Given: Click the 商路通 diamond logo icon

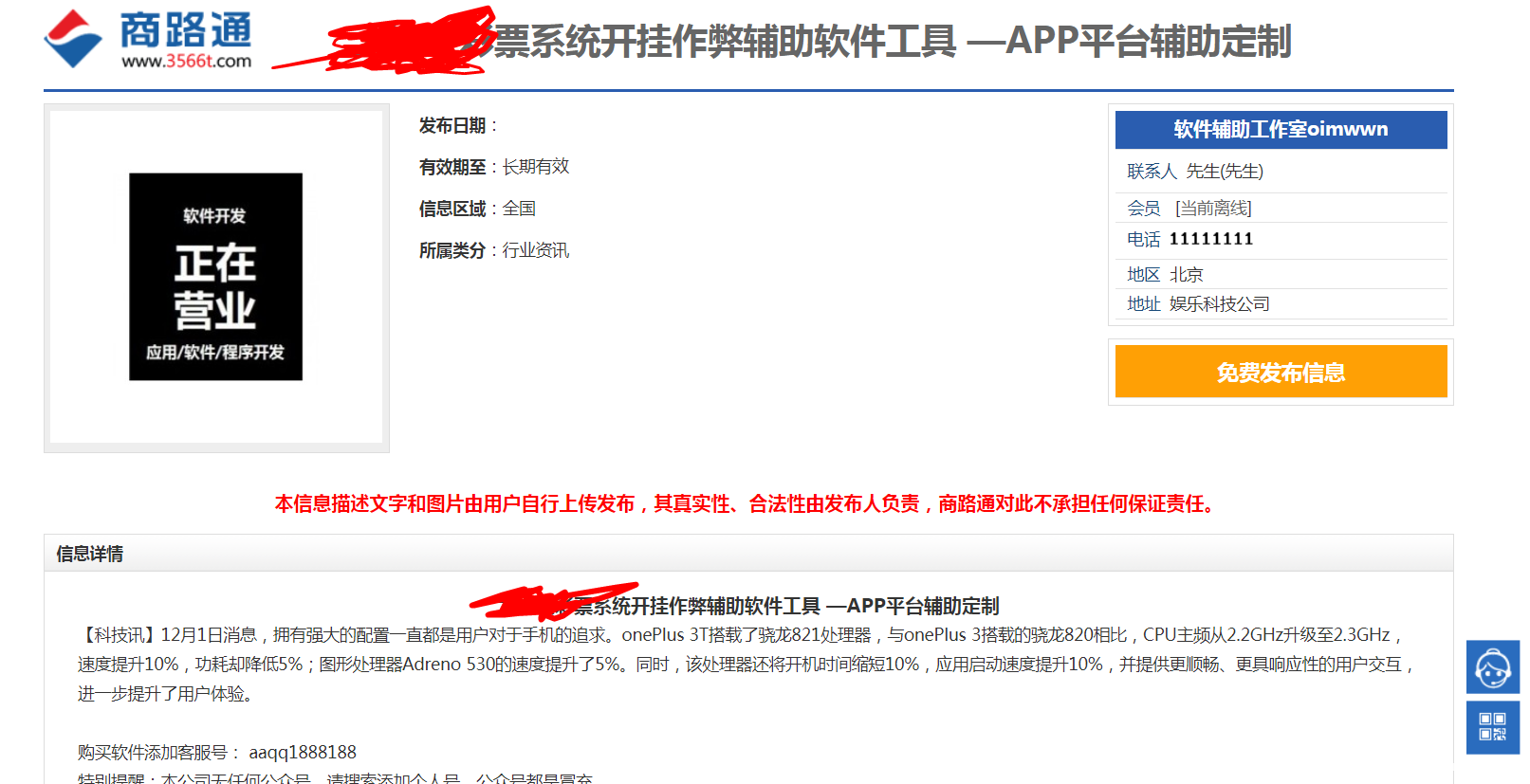Looking at the screenshot, I should coord(73,39).
